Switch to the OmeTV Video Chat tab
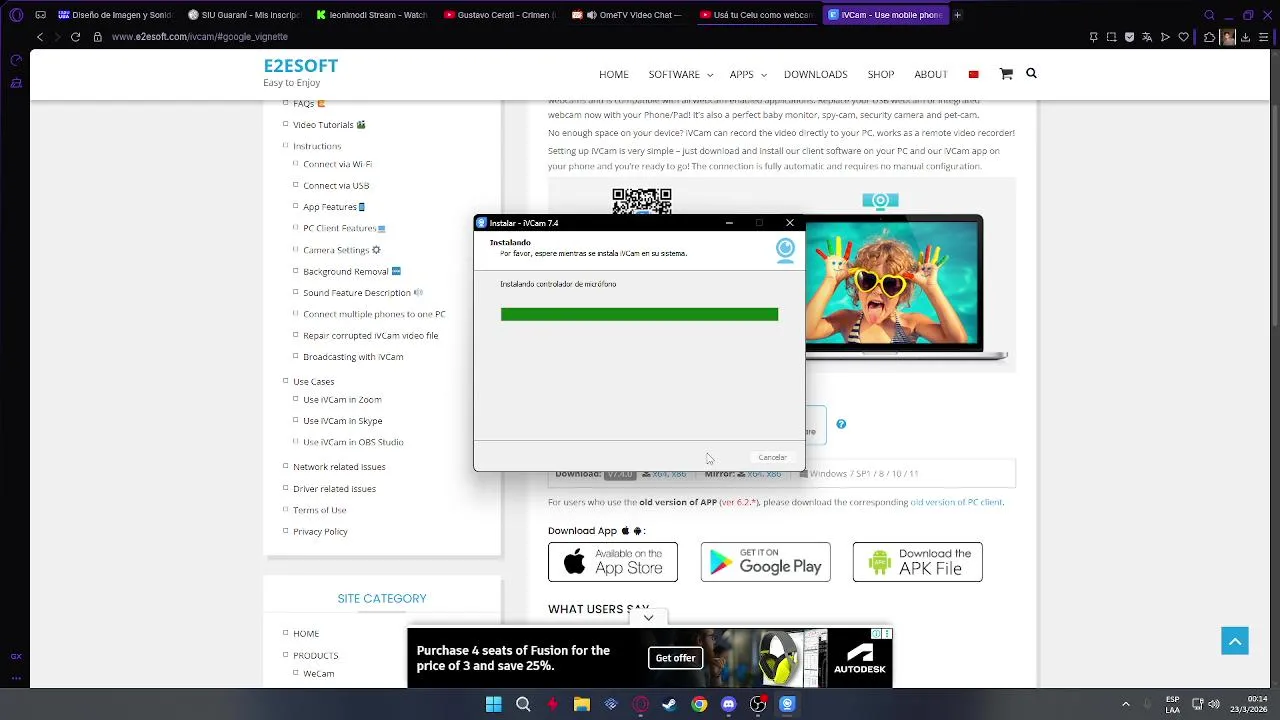The height and width of the screenshot is (720, 1280). coord(627,15)
